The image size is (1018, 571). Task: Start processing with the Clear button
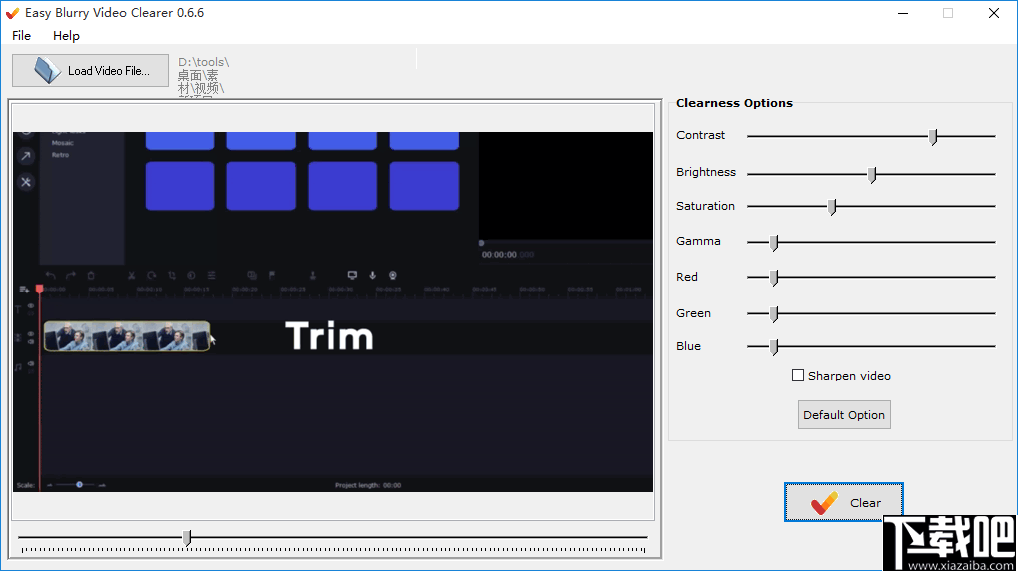coord(843,502)
